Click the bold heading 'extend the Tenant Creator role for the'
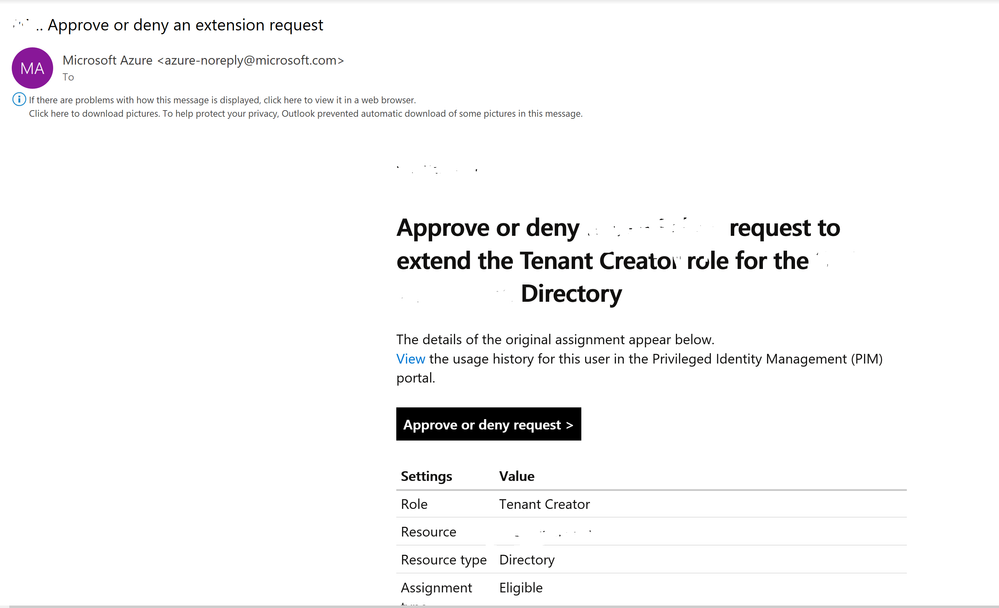This screenshot has height=608, width=999. [x=603, y=261]
